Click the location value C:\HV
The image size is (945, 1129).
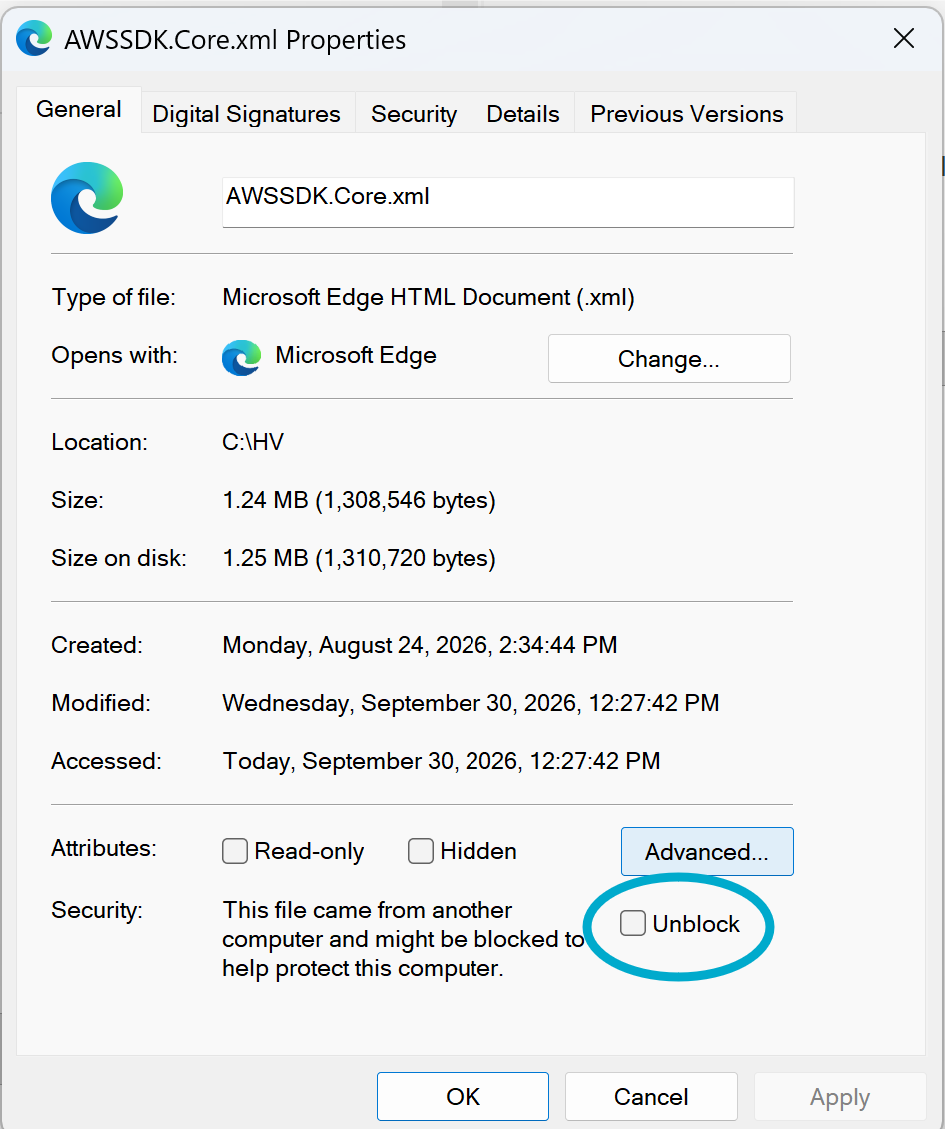[253, 442]
